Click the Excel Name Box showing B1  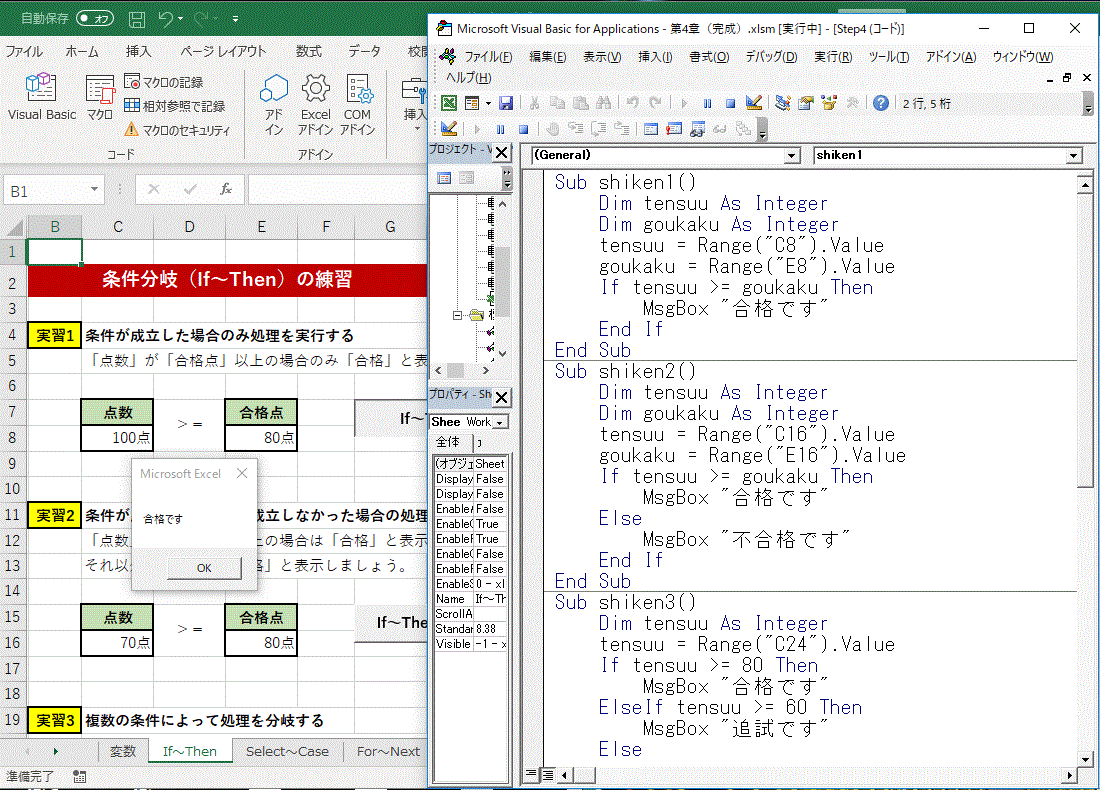click(53, 190)
